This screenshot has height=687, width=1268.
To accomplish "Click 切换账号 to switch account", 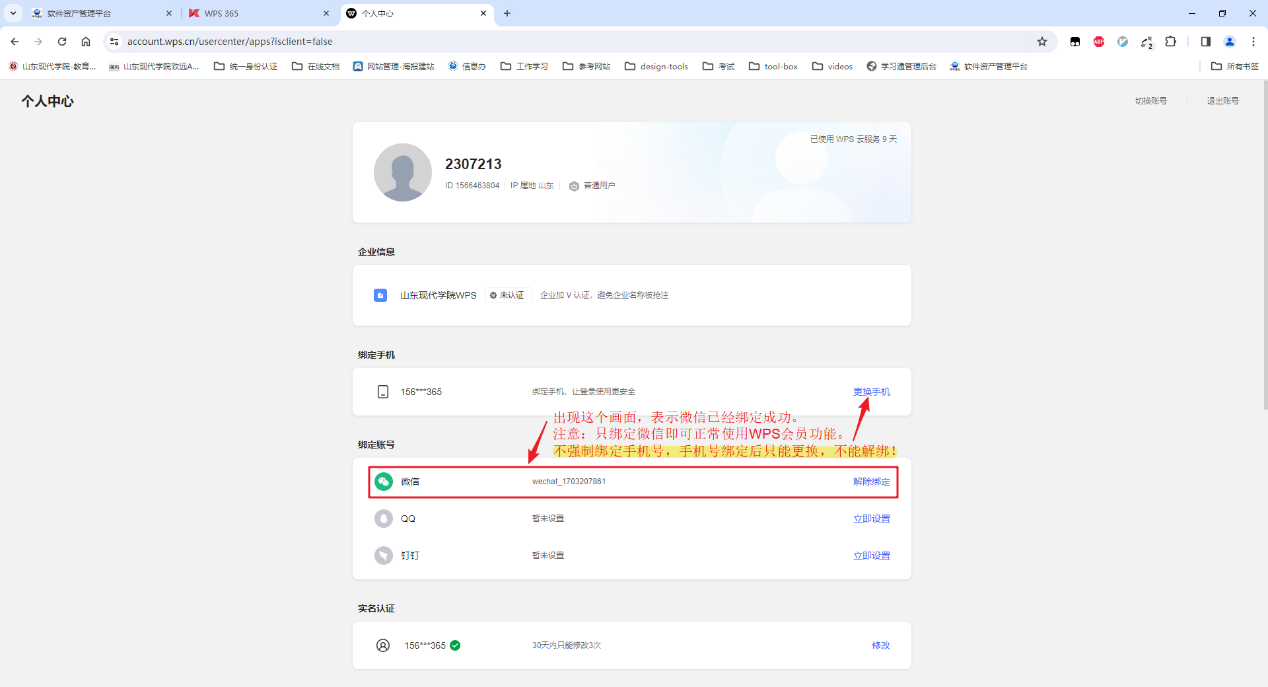I will [1150, 101].
